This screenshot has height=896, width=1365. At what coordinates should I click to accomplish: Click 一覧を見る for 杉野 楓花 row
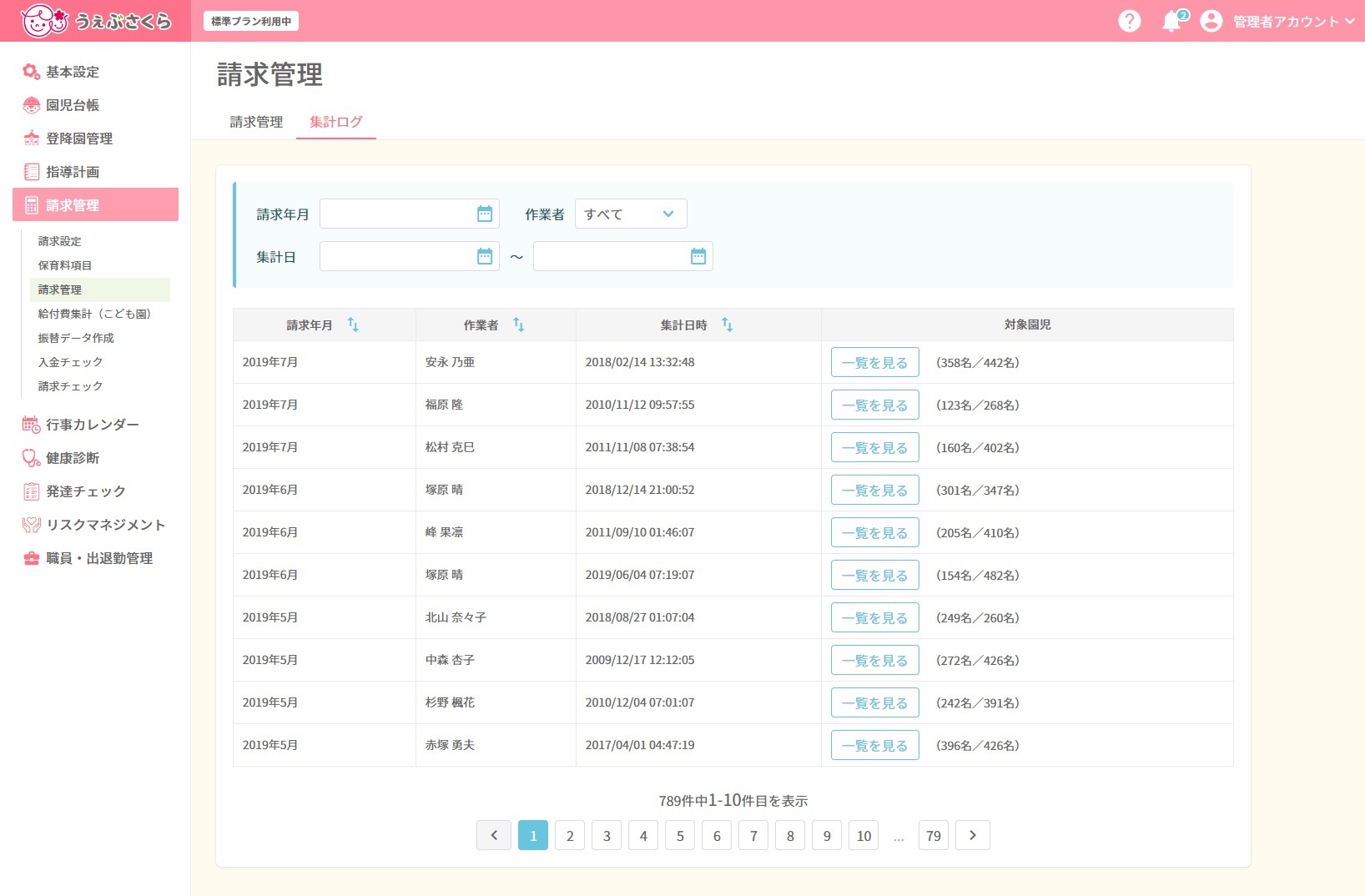875,702
